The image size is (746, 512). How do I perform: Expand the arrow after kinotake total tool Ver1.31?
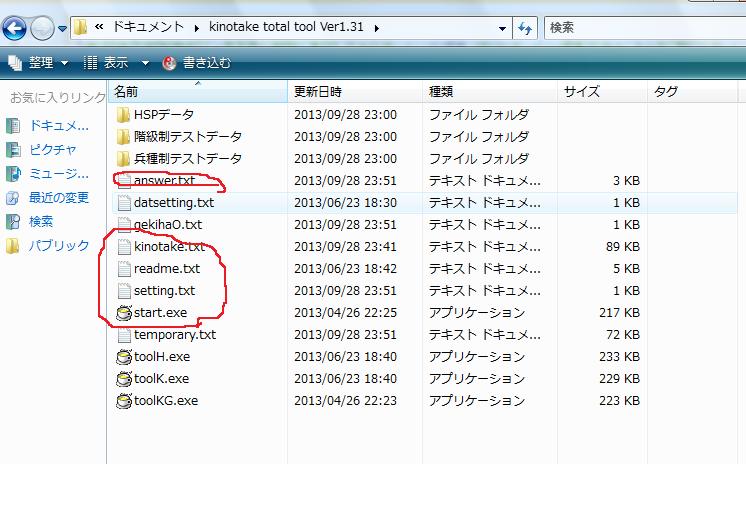tap(377, 28)
